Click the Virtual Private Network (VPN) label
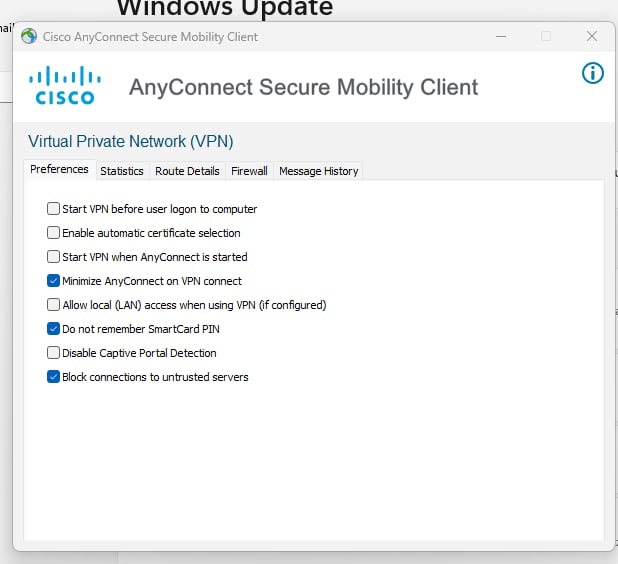The image size is (618, 564). click(x=130, y=141)
